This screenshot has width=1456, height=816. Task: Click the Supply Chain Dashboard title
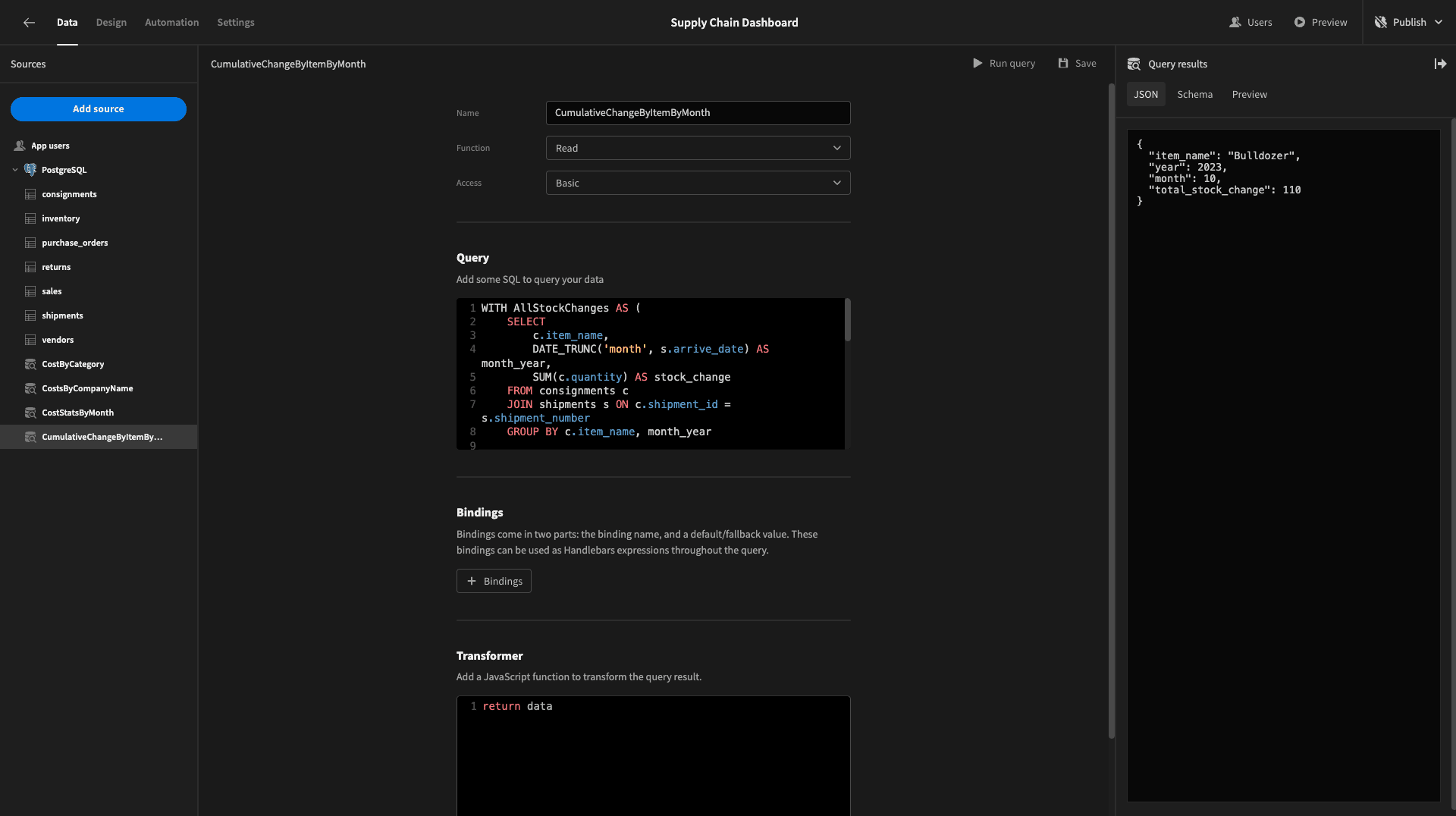[734, 23]
